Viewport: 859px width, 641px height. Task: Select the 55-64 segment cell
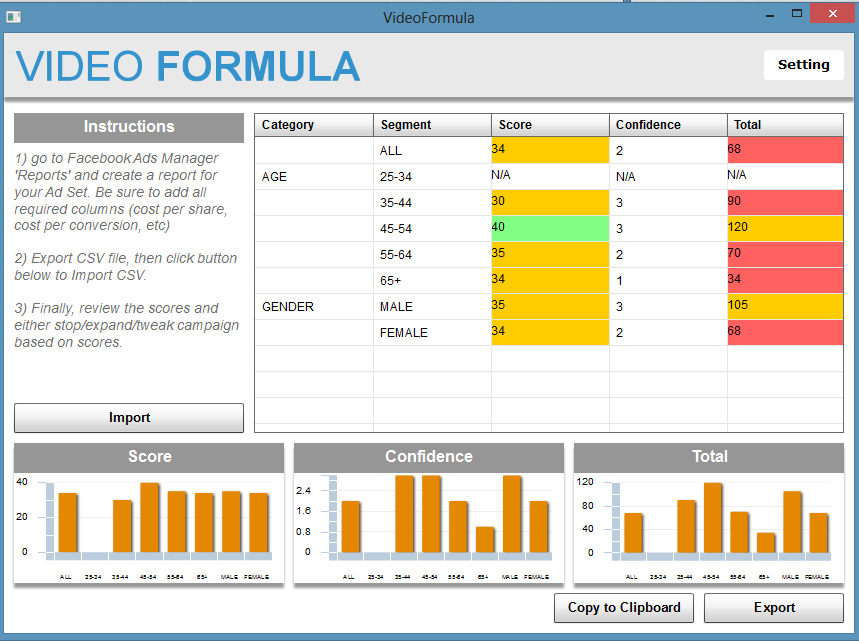432,255
